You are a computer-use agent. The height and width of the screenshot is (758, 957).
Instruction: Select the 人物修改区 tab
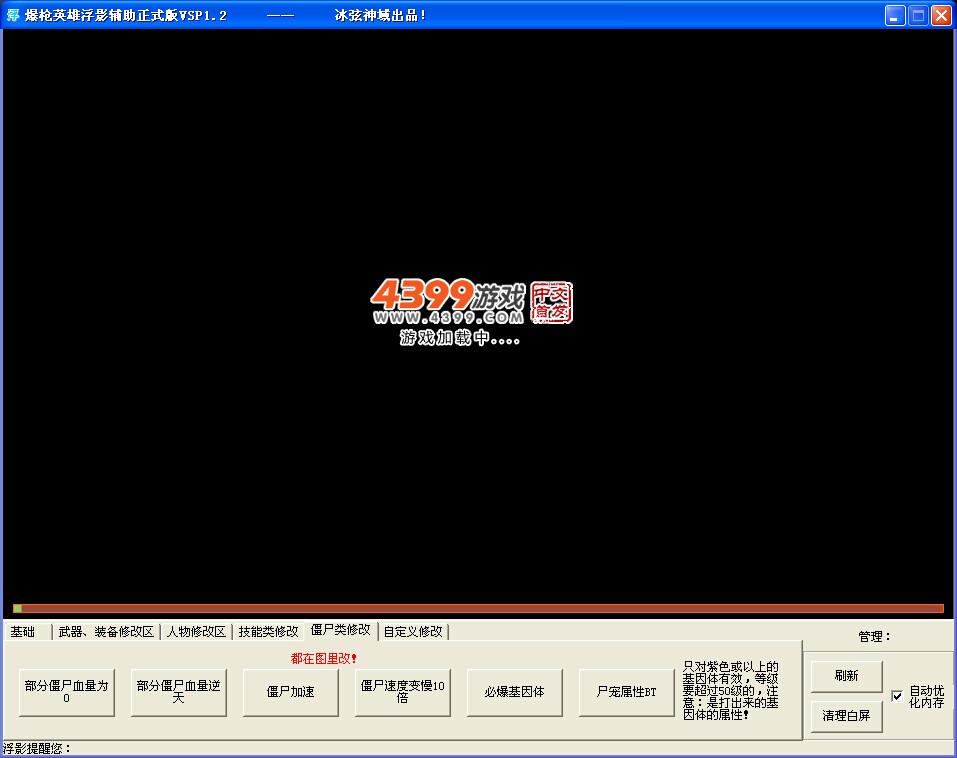(196, 632)
